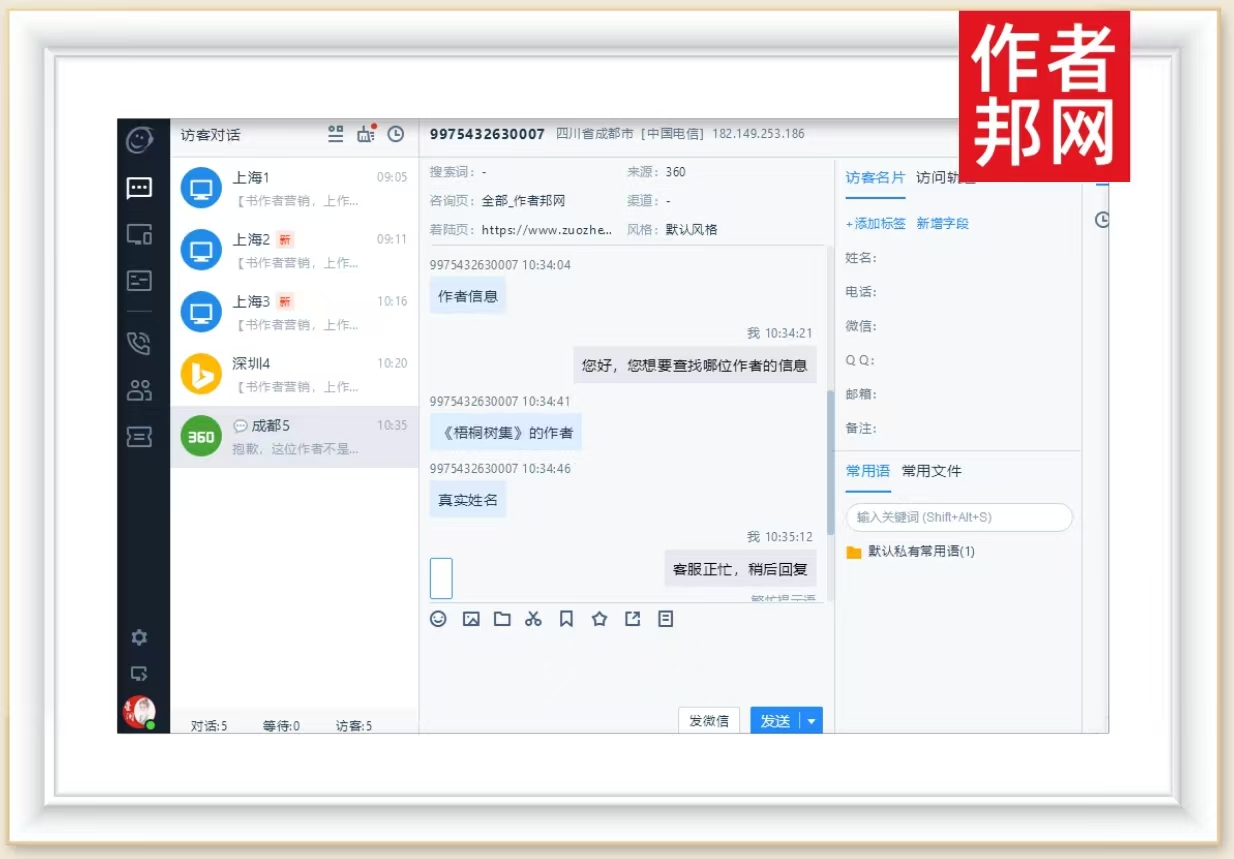Click the send image icon
The height and width of the screenshot is (859, 1234).
click(471, 619)
